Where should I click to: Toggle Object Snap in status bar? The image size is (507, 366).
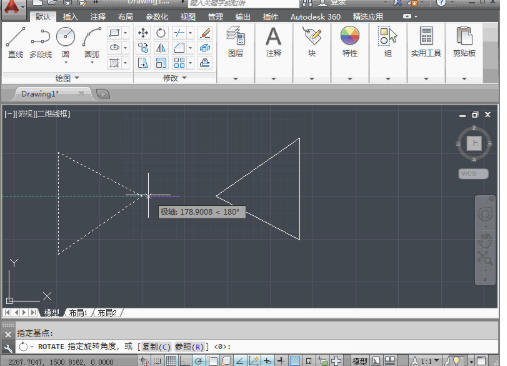click(x=212, y=361)
